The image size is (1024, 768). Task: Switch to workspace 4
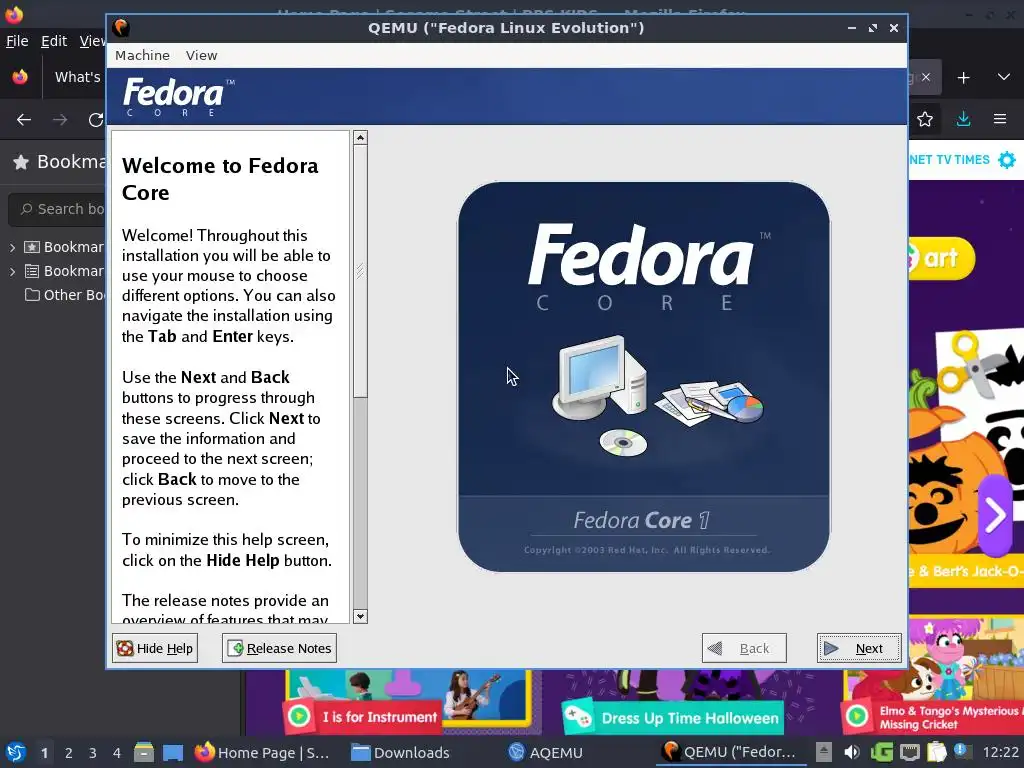click(116, 753)
